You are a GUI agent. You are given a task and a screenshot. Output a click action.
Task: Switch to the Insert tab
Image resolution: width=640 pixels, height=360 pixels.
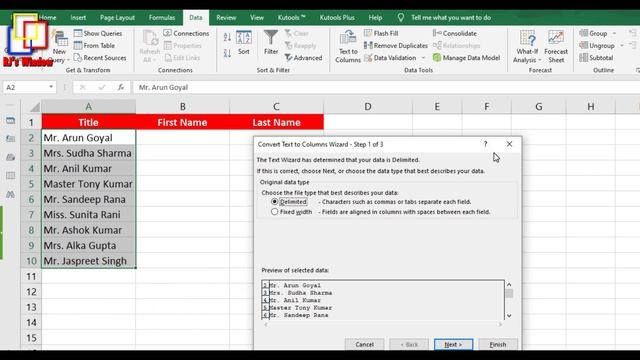(x=78, y=18)
